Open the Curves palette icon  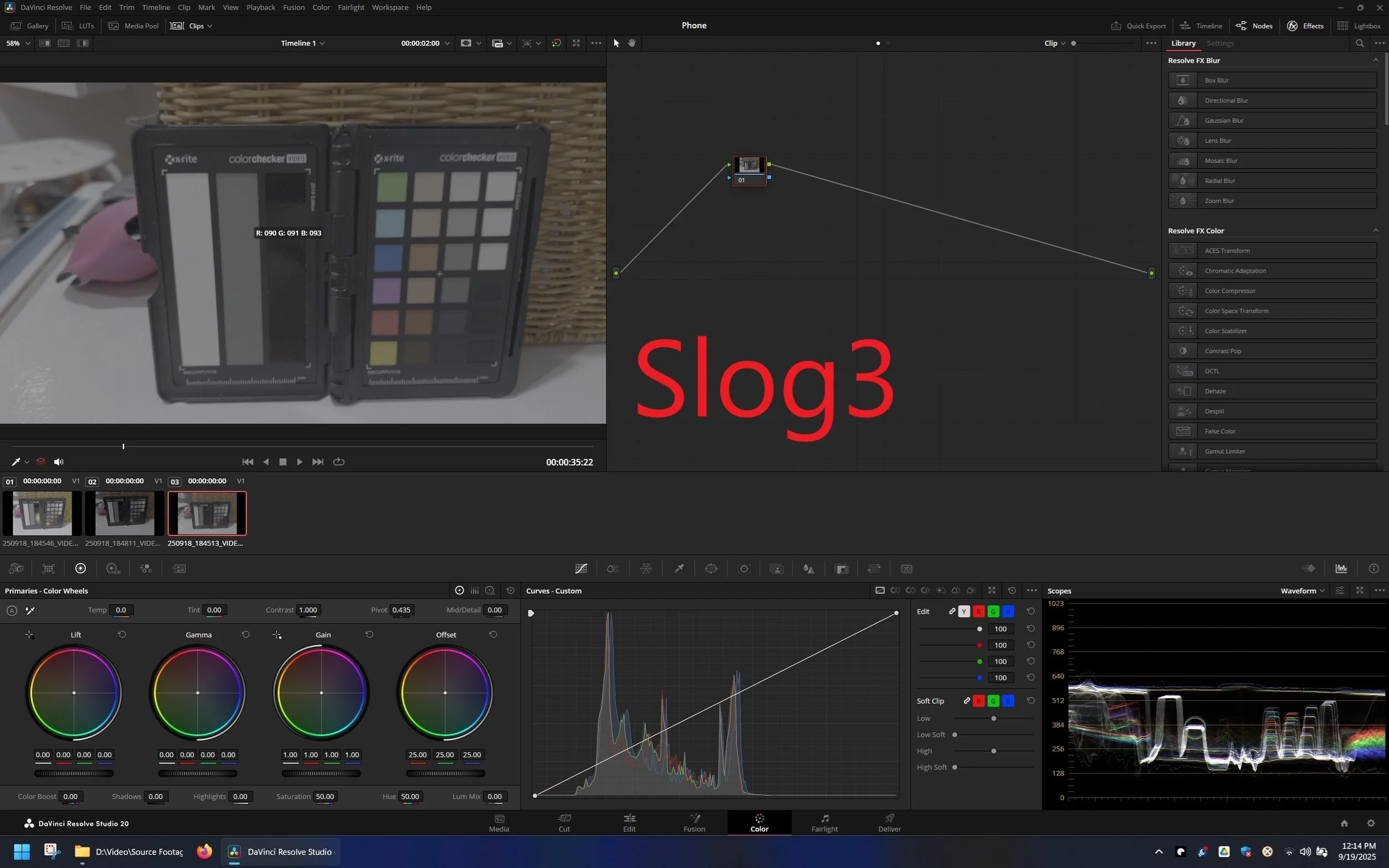click(581, 568)
